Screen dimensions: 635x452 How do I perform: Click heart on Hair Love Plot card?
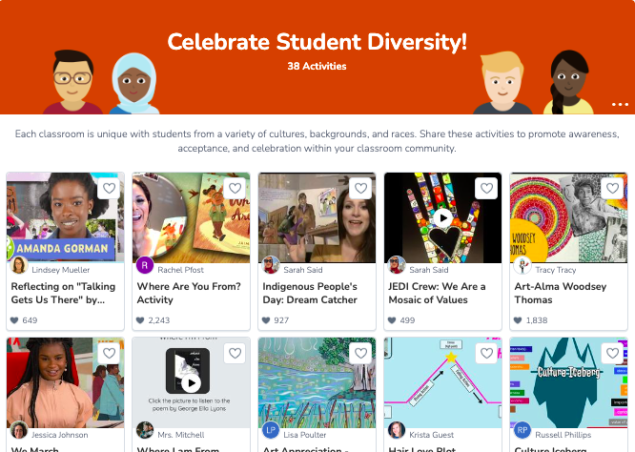(486, 353)
